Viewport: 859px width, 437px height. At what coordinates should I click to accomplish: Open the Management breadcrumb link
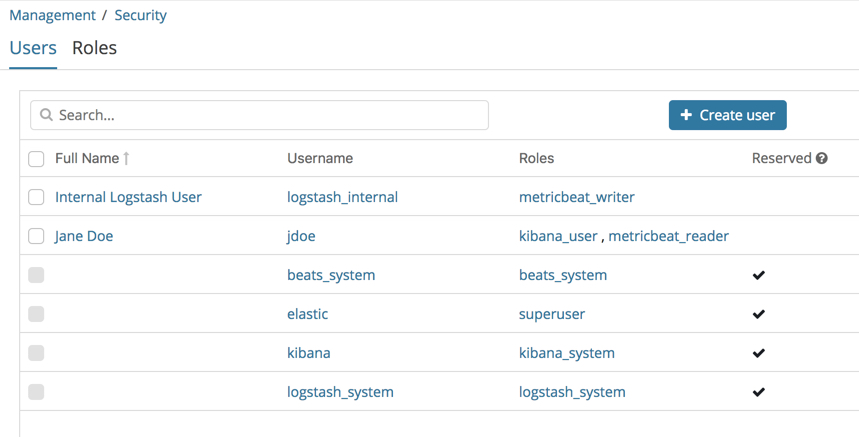(52, 16)
